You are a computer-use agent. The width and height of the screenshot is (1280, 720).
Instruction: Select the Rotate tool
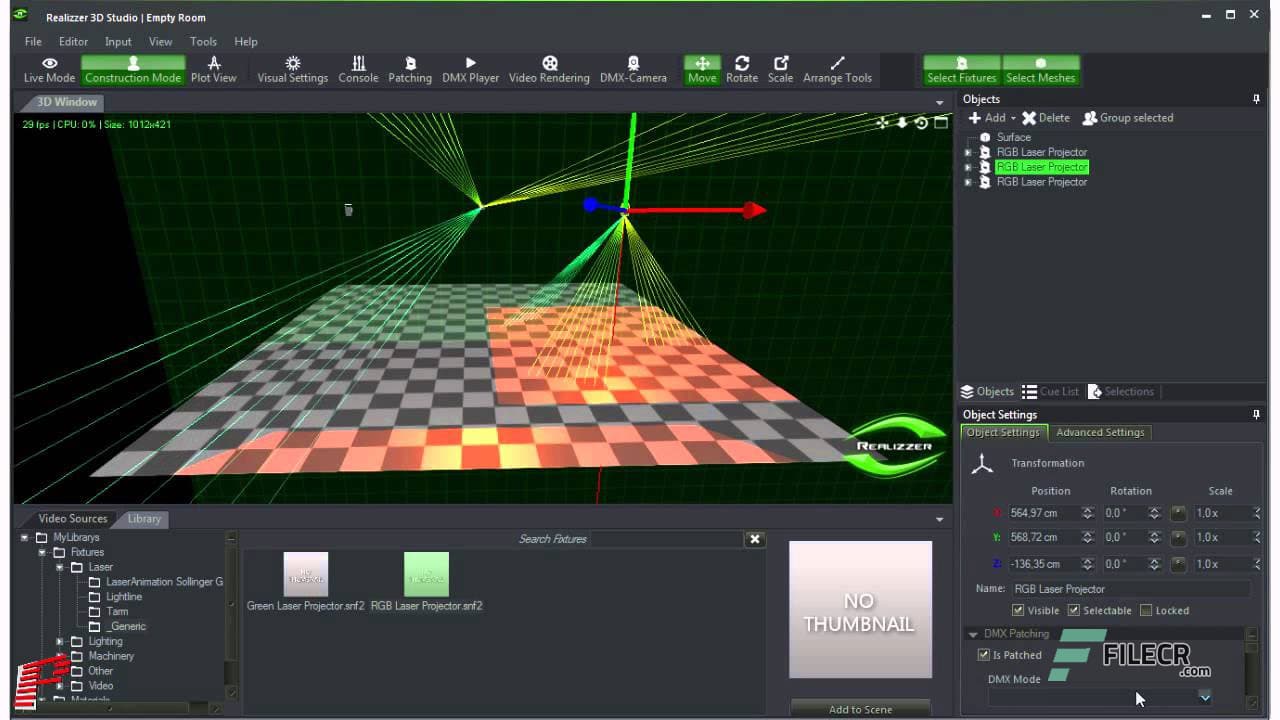pyautogui.click(x=742, y=68)
